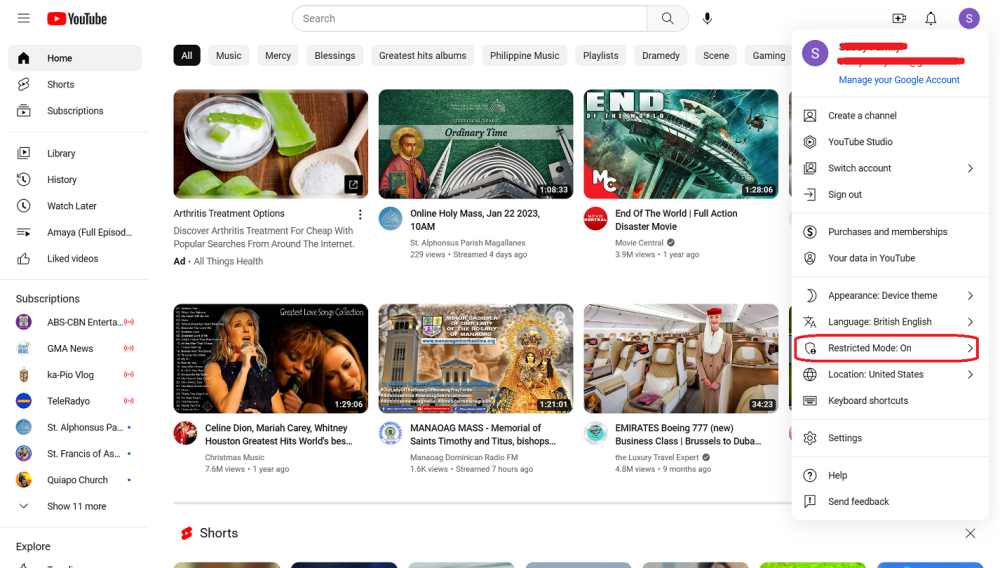Click Manage your Google Account
Image resolution: width=1000 pixels, height=568 pixels.
click(899, 80)
